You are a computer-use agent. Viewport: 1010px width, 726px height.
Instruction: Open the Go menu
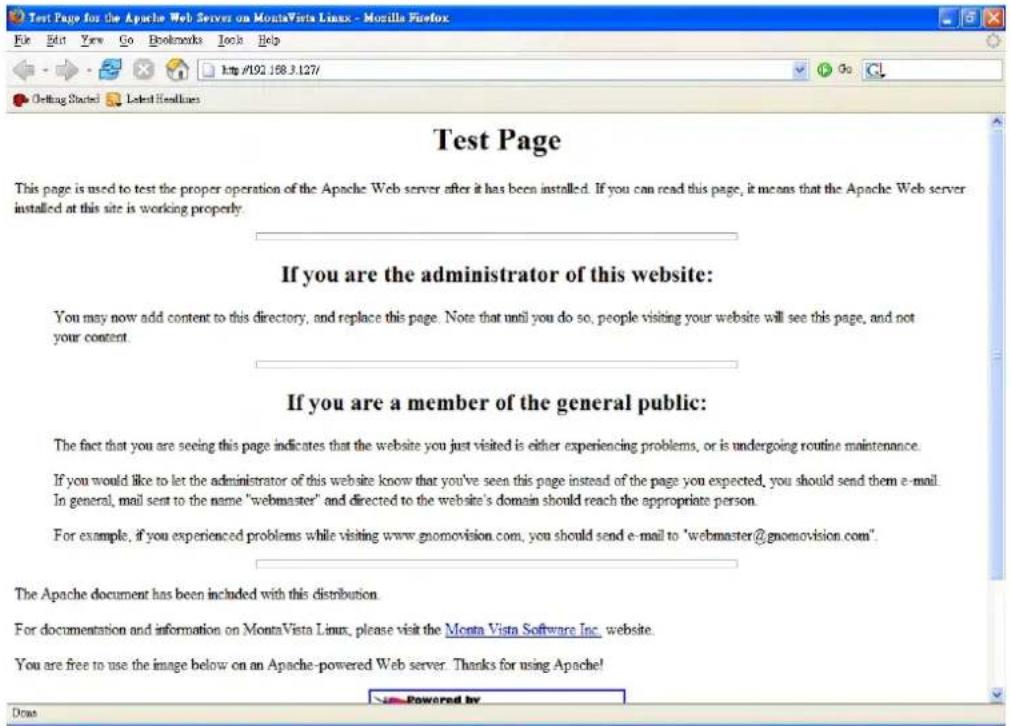click(126, 40)
